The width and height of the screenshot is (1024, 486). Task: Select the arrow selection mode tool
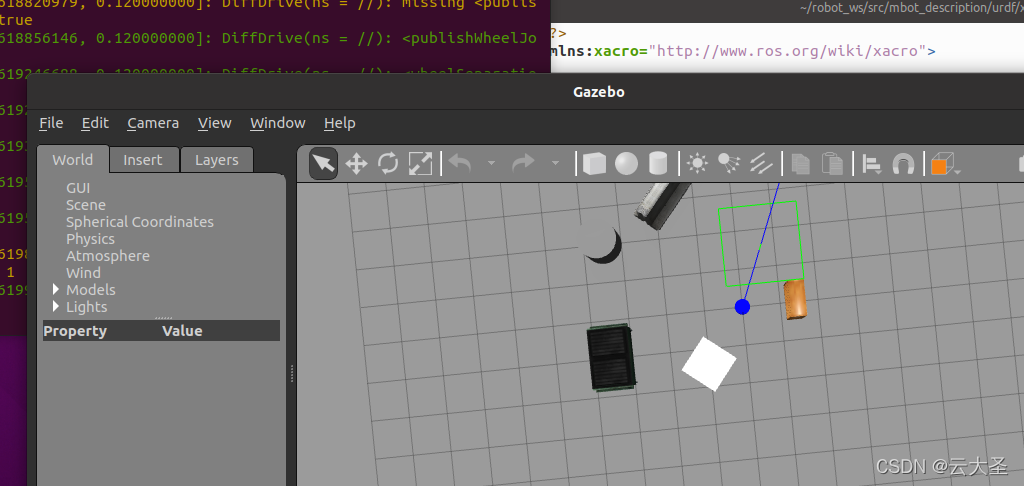[323, 163]
